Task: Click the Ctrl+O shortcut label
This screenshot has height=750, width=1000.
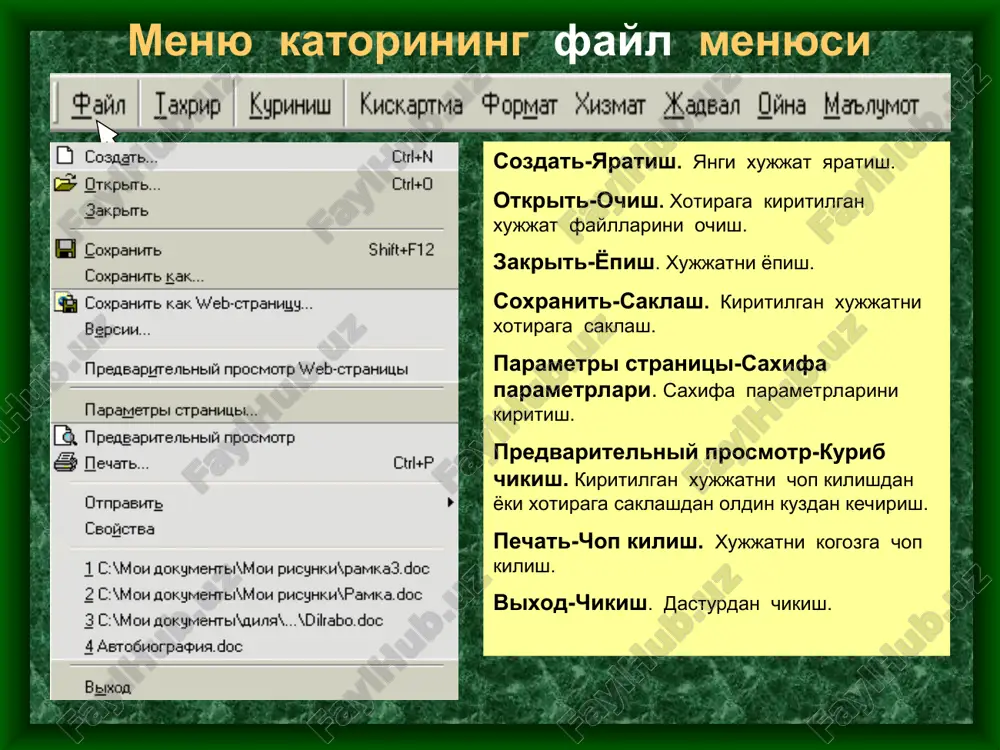Action: tap(412, 184)
